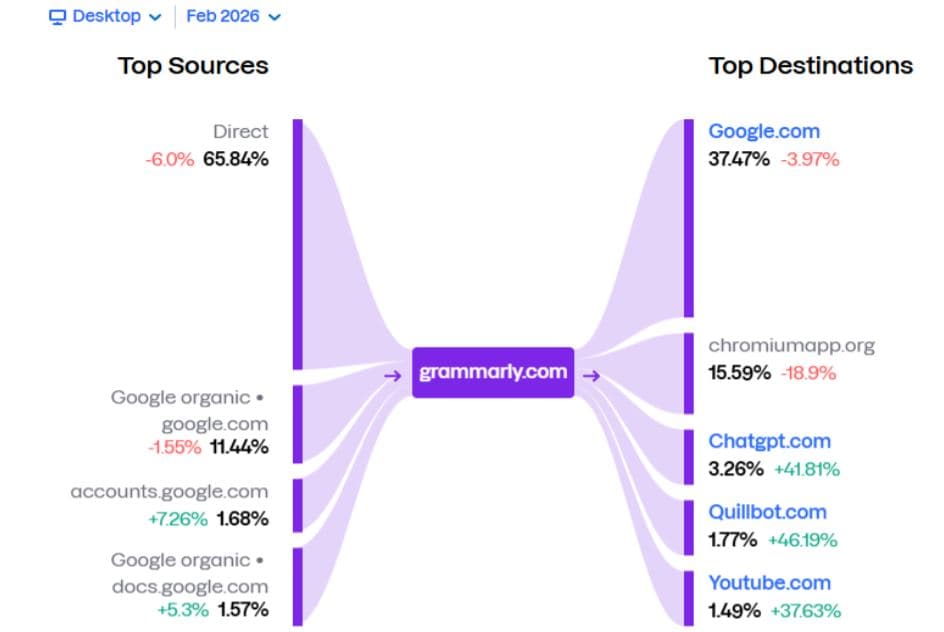Open the Quillbot.com destination link
The width and height of the screenshot is (944, 632).
pyautogui.click(x=766, y=511)
